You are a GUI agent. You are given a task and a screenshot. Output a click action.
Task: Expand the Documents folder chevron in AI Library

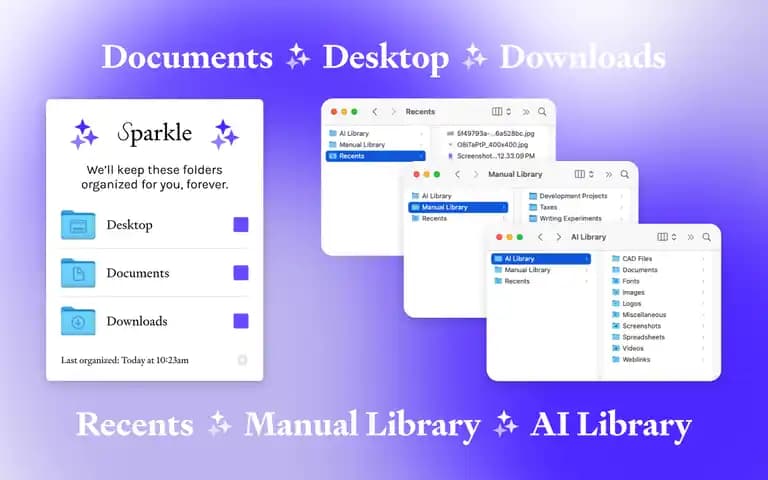click(703, 270)
